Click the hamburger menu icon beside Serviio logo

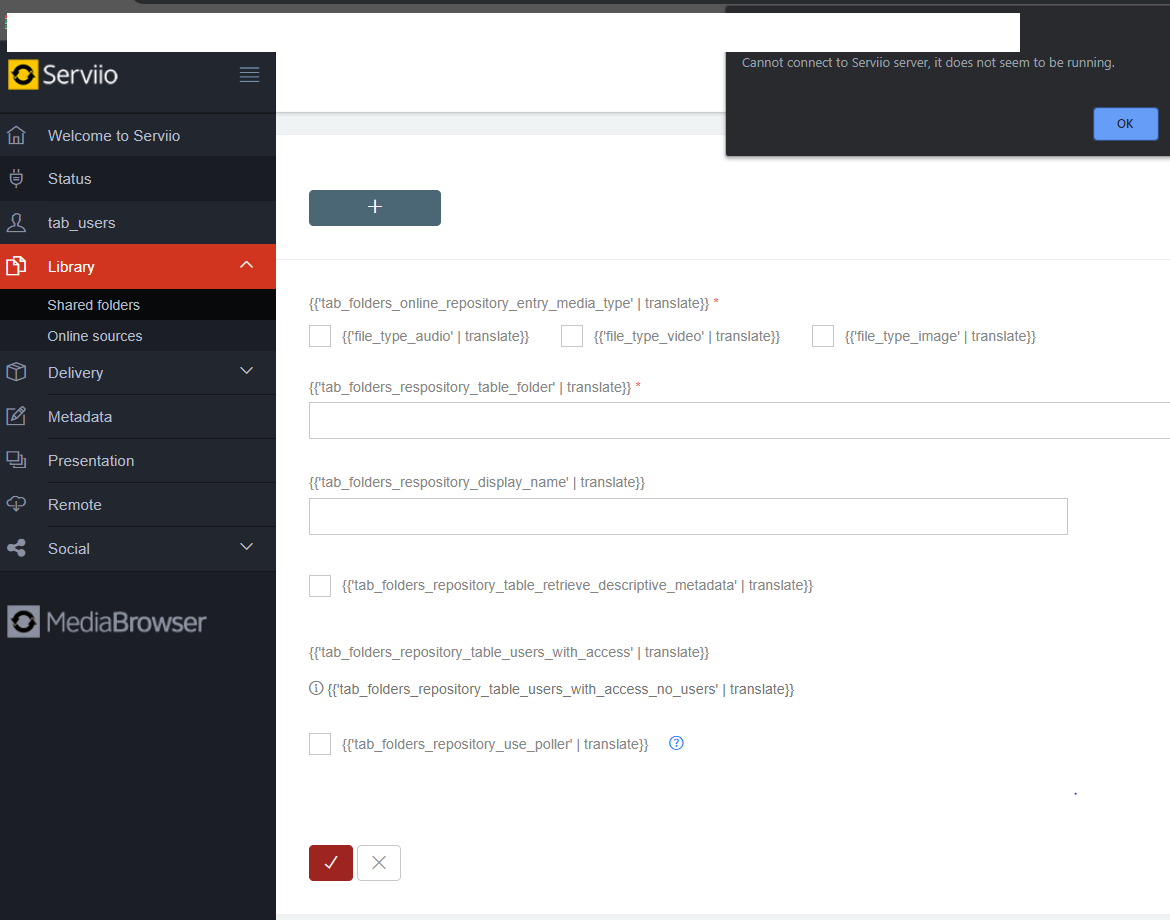pyautogui.click(x=249, y=75)
